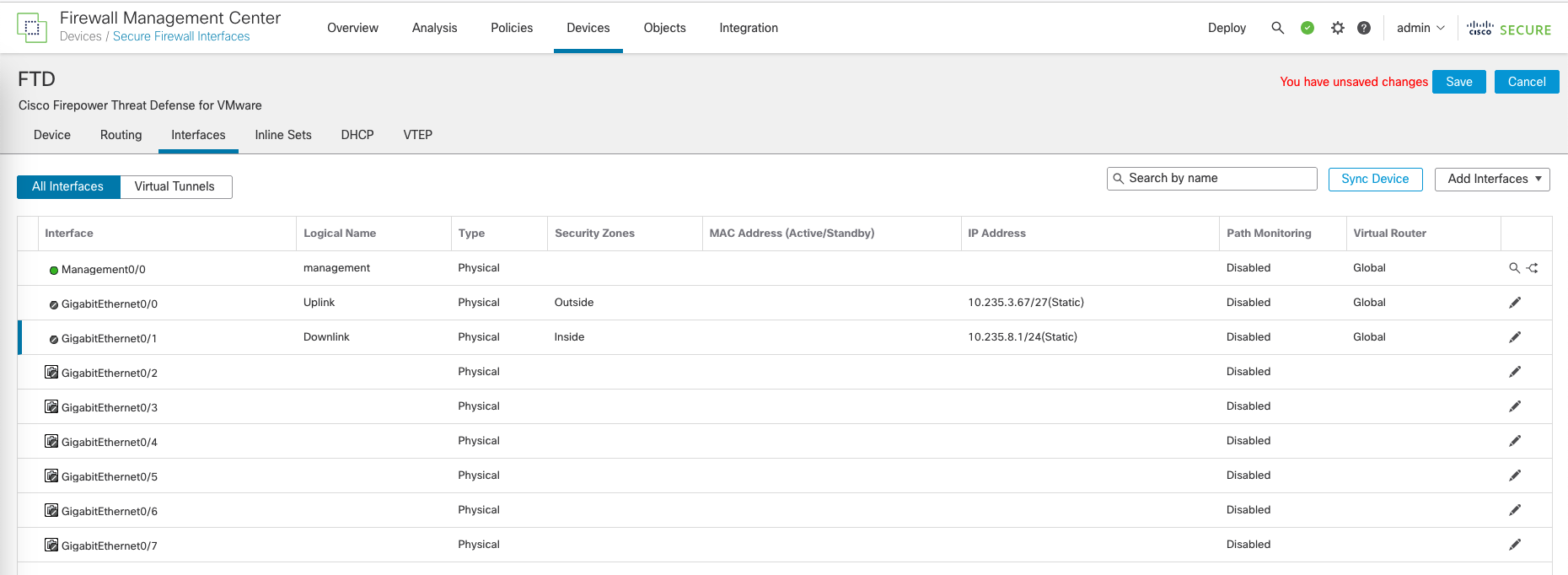Open the admin user menu
The image size is (1568, 575).
(x=1420, y=28)
